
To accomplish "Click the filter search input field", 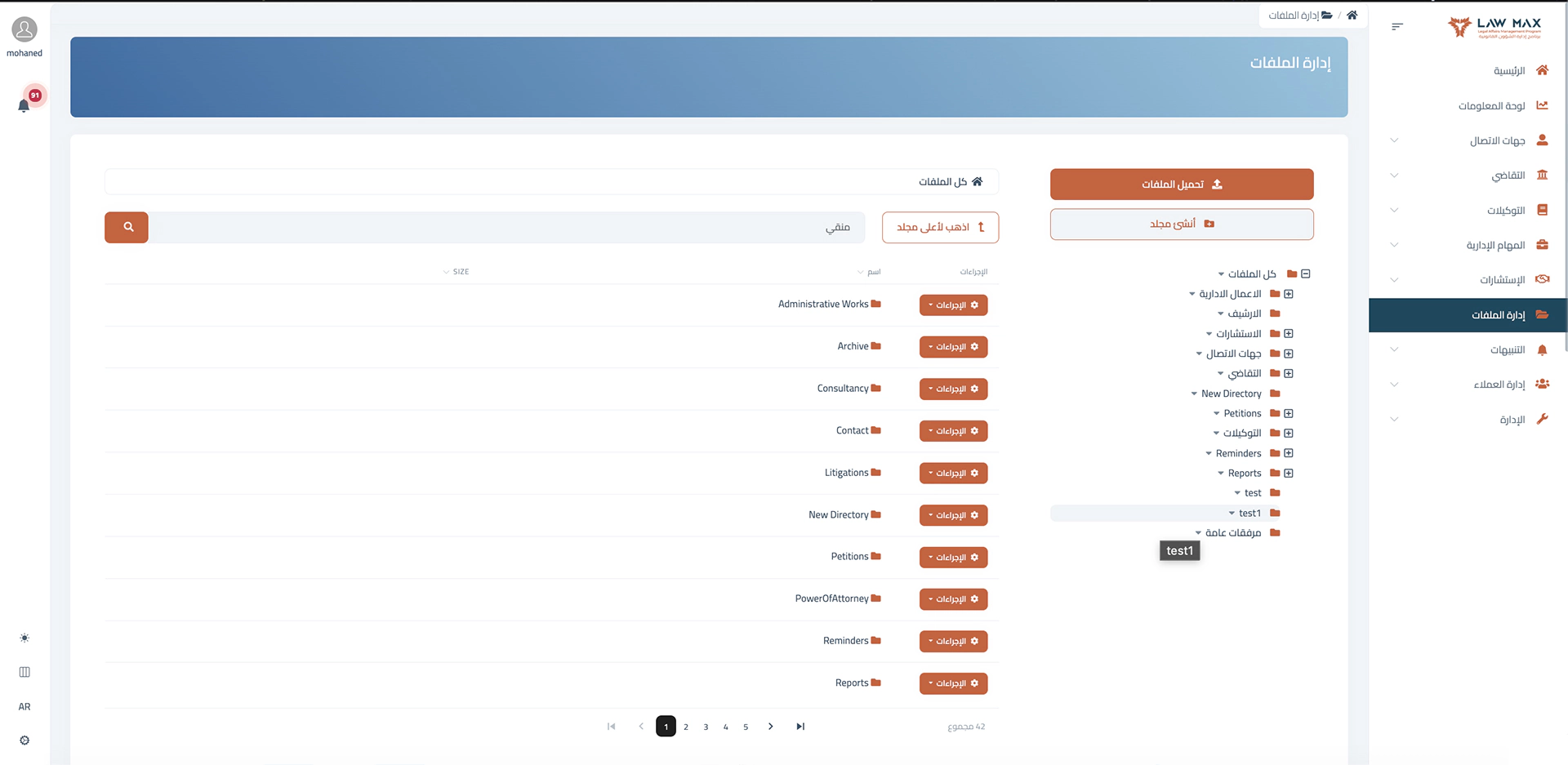I will pos(506,227).
